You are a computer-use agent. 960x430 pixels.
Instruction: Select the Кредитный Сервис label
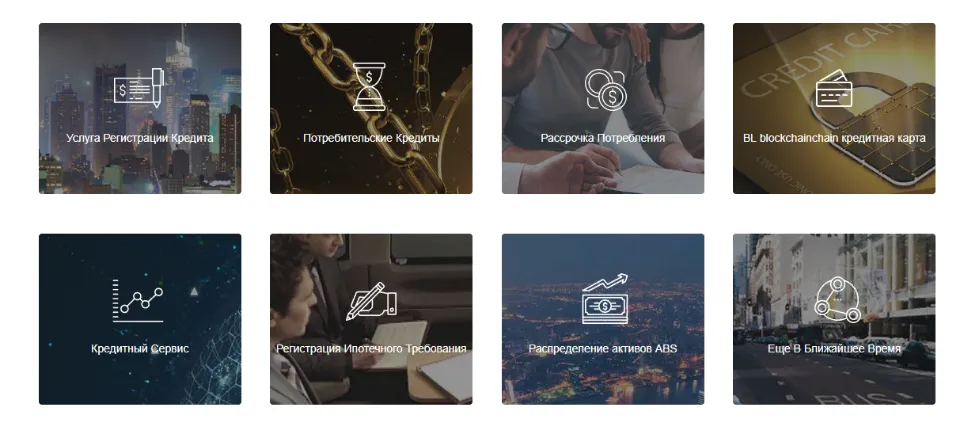[x=140, y=349]
